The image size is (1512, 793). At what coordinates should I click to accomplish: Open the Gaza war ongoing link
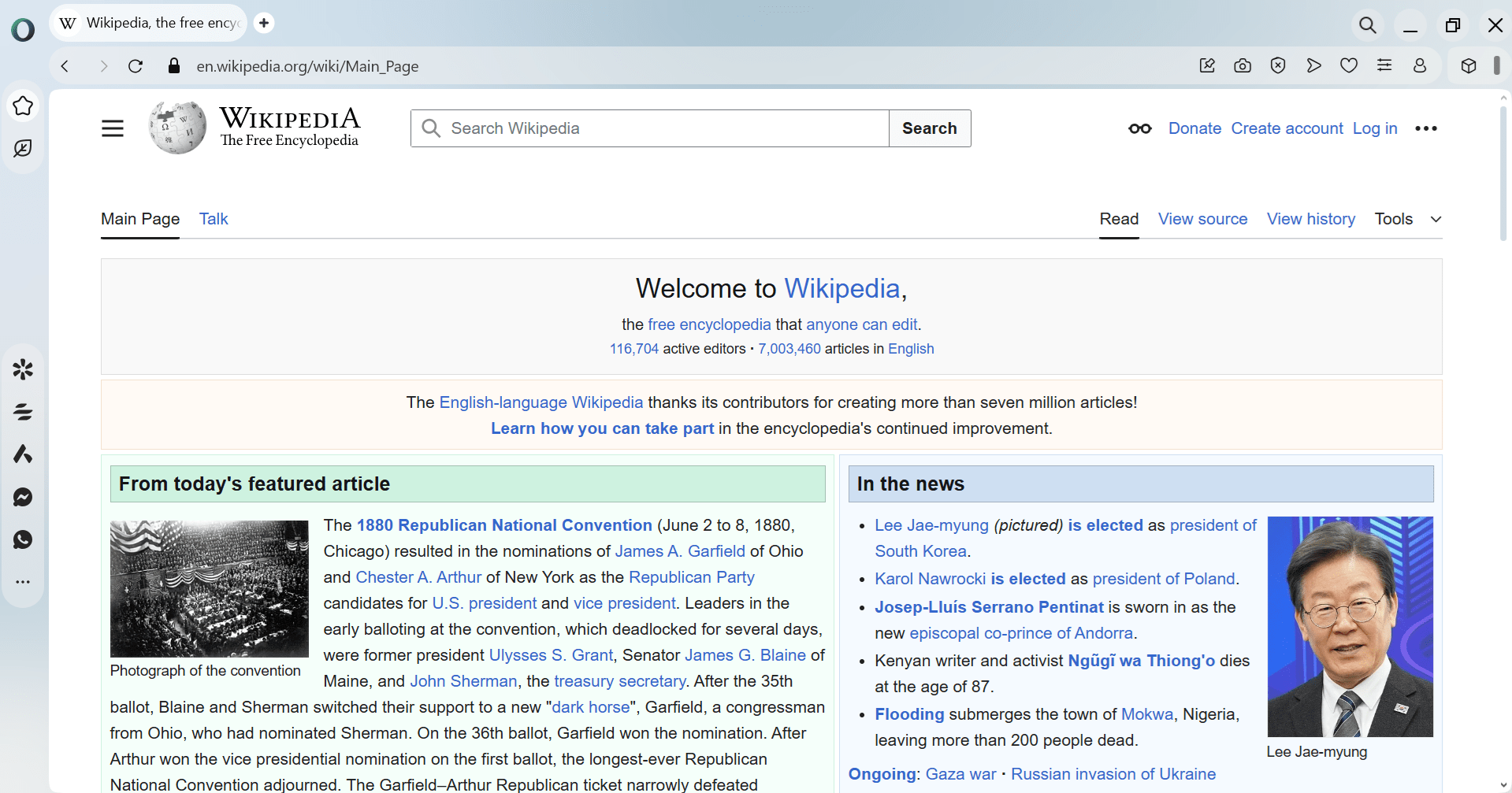(x=960, y=774)
